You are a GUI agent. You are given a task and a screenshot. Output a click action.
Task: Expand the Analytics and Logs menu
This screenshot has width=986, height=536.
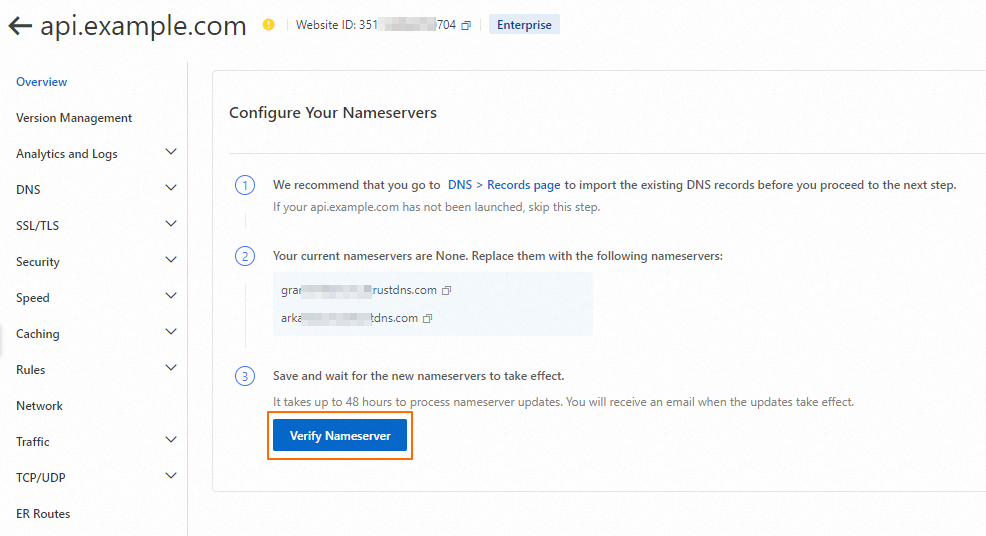(171, 153)
